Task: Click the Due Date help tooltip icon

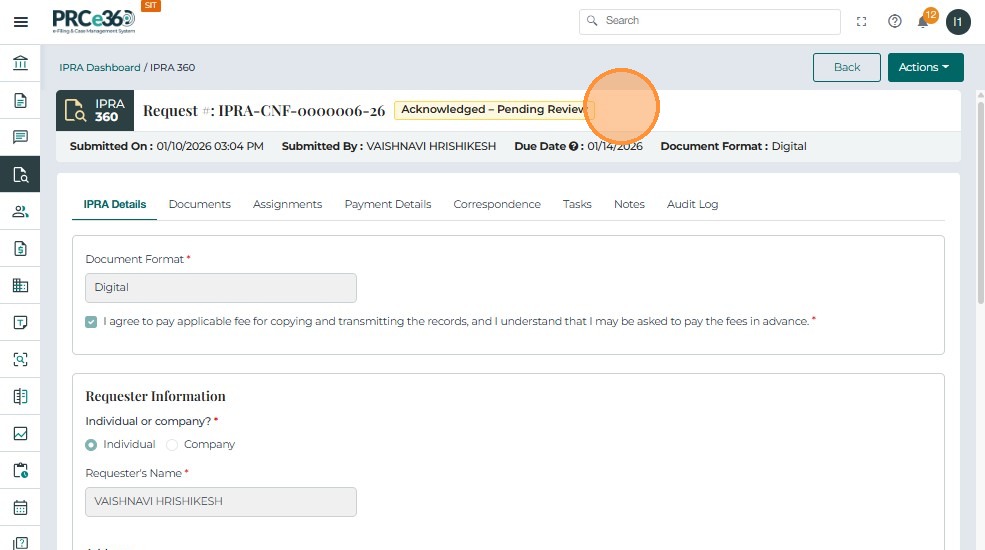Action: [573, 146]
